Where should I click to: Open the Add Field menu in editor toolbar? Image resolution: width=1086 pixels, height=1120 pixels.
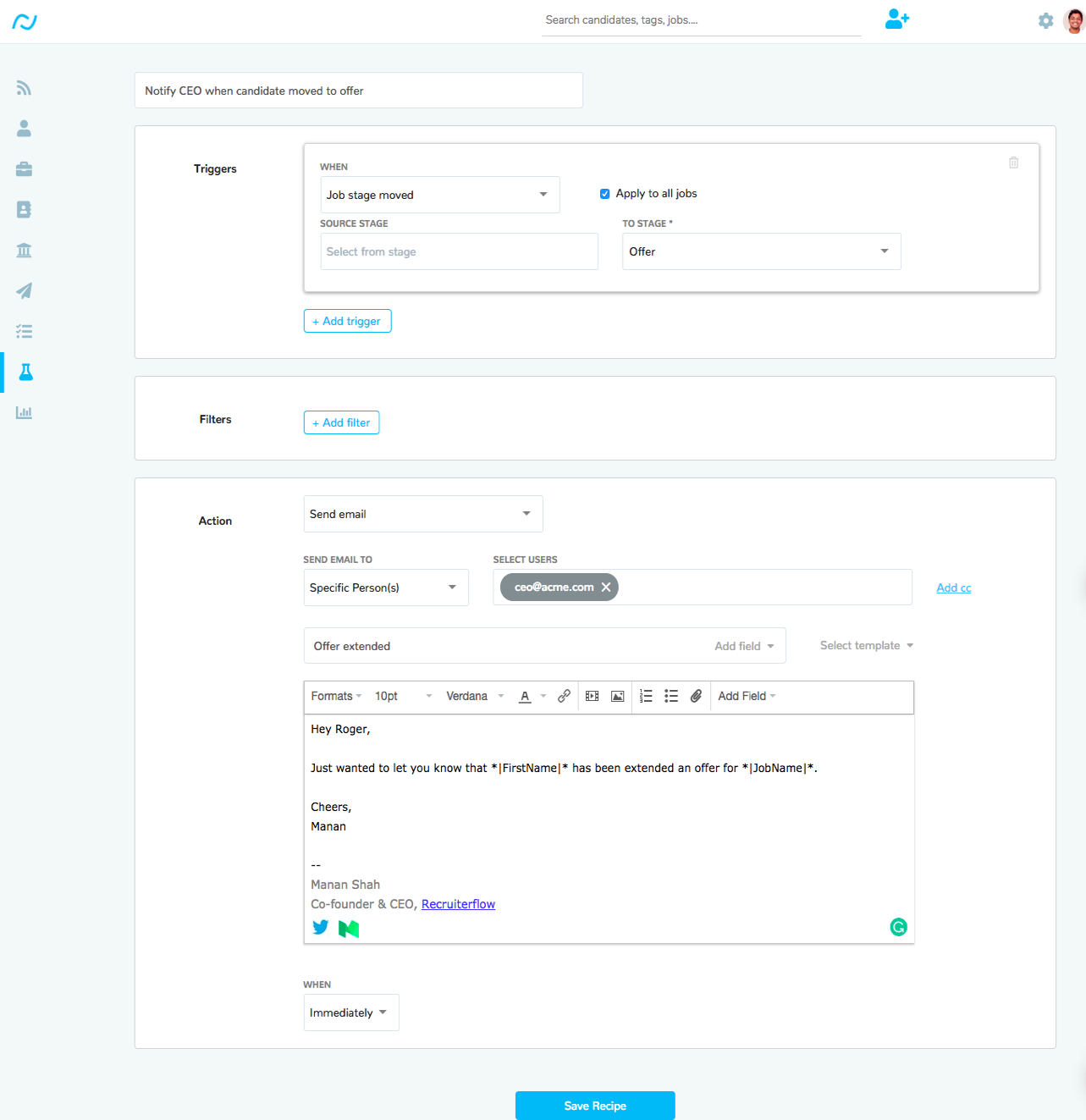747,696
